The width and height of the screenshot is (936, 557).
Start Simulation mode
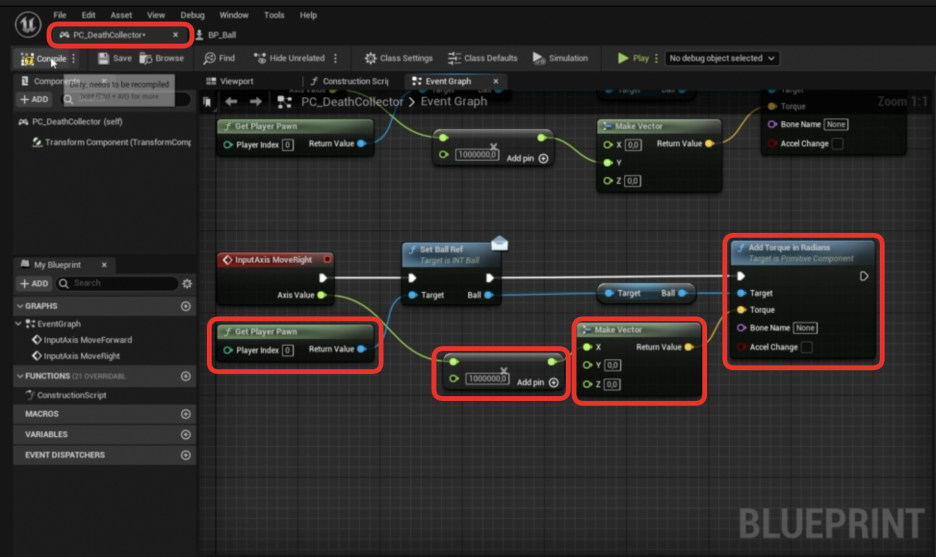[x=560, y=58]
